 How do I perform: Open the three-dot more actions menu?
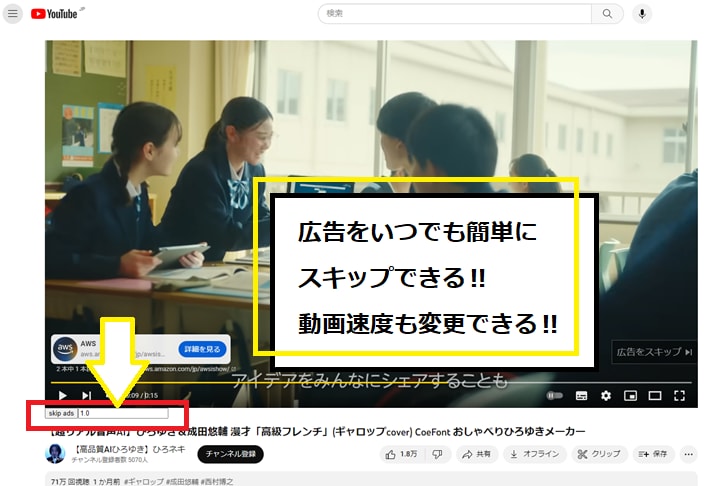coord(689,455)
